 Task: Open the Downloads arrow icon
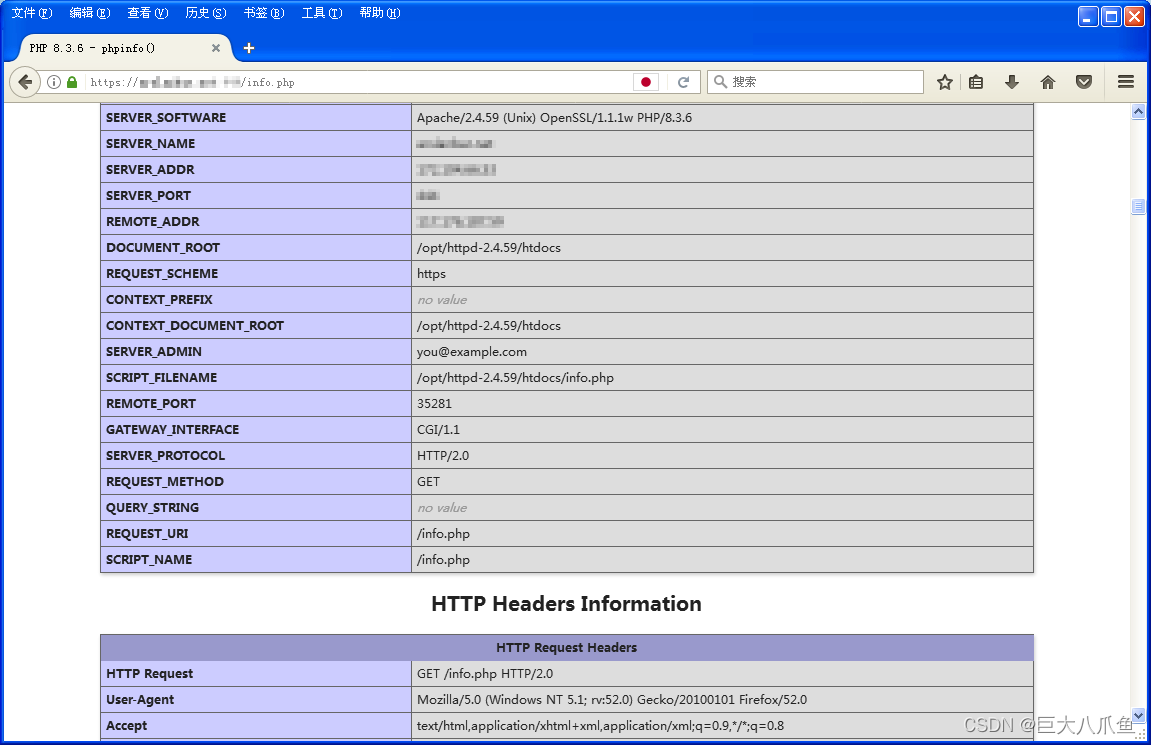(1012, 83)
